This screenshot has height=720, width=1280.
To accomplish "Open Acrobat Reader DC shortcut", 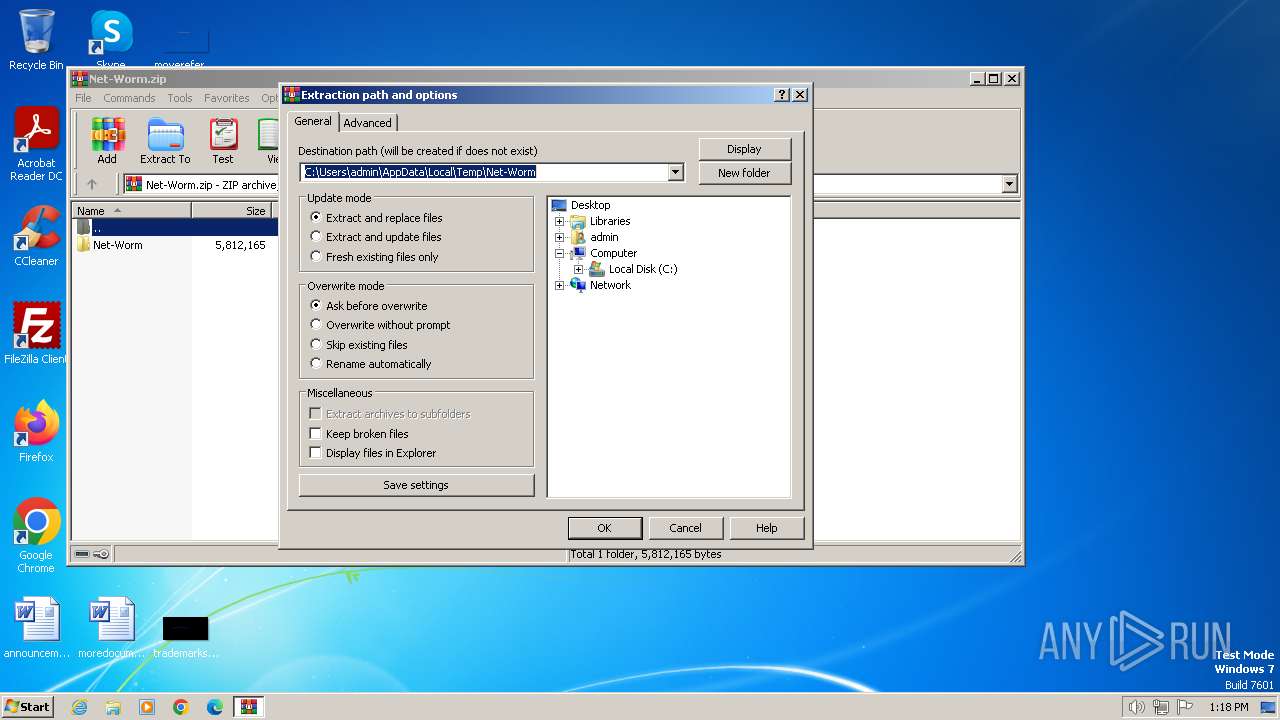I will pos(36,144).
